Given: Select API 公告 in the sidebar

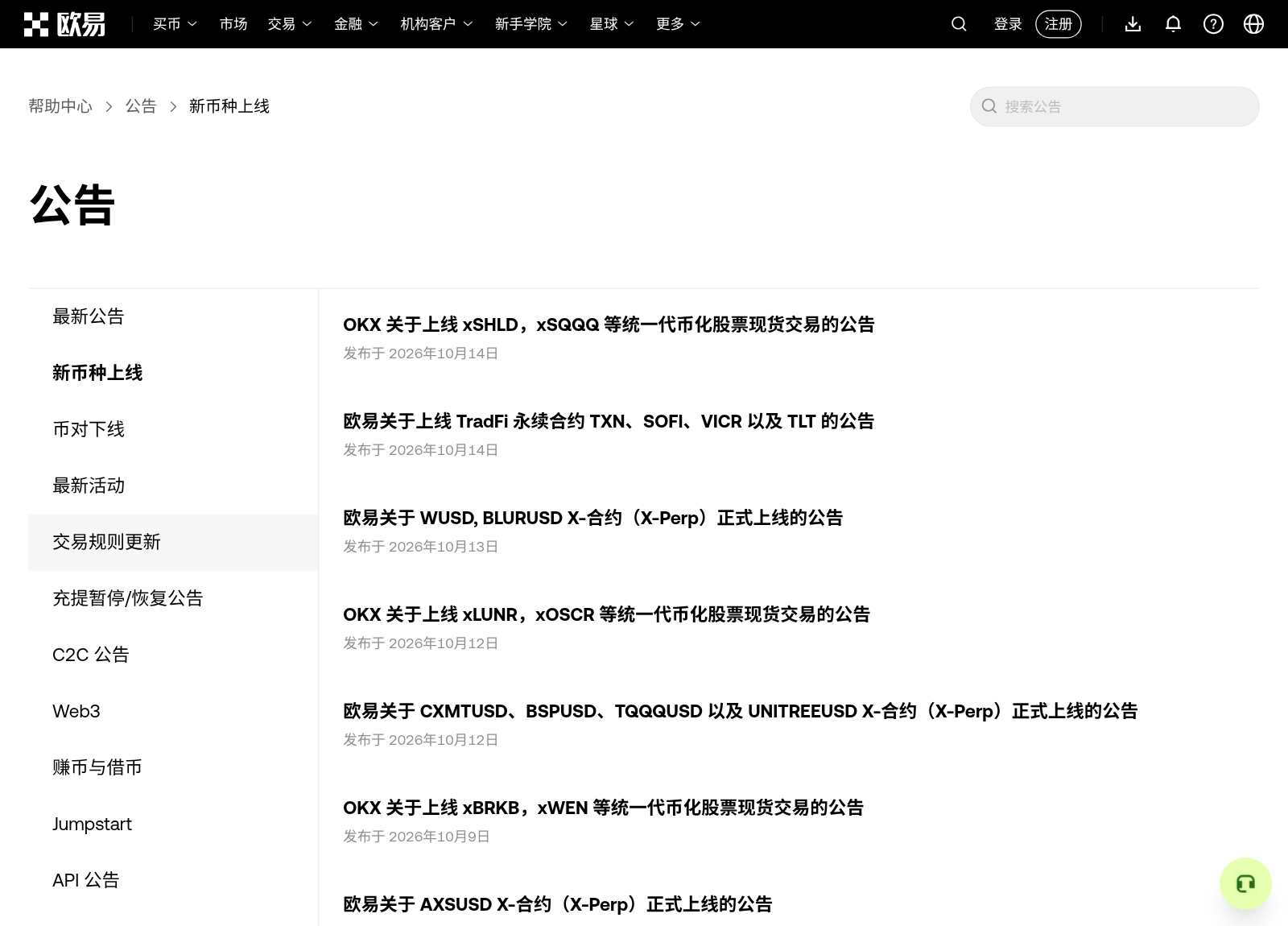Looking at the screenshot, I should (x=173, y=880).
